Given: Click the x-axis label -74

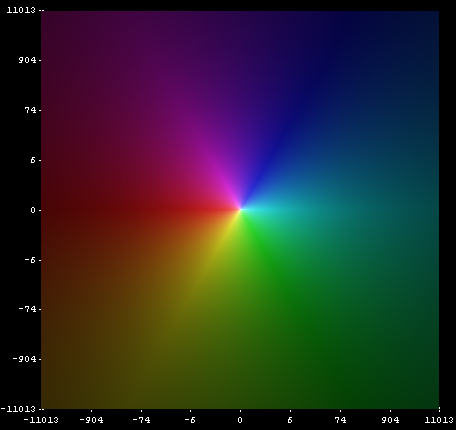Looking at the screenshot, I should tap(141, 420).
